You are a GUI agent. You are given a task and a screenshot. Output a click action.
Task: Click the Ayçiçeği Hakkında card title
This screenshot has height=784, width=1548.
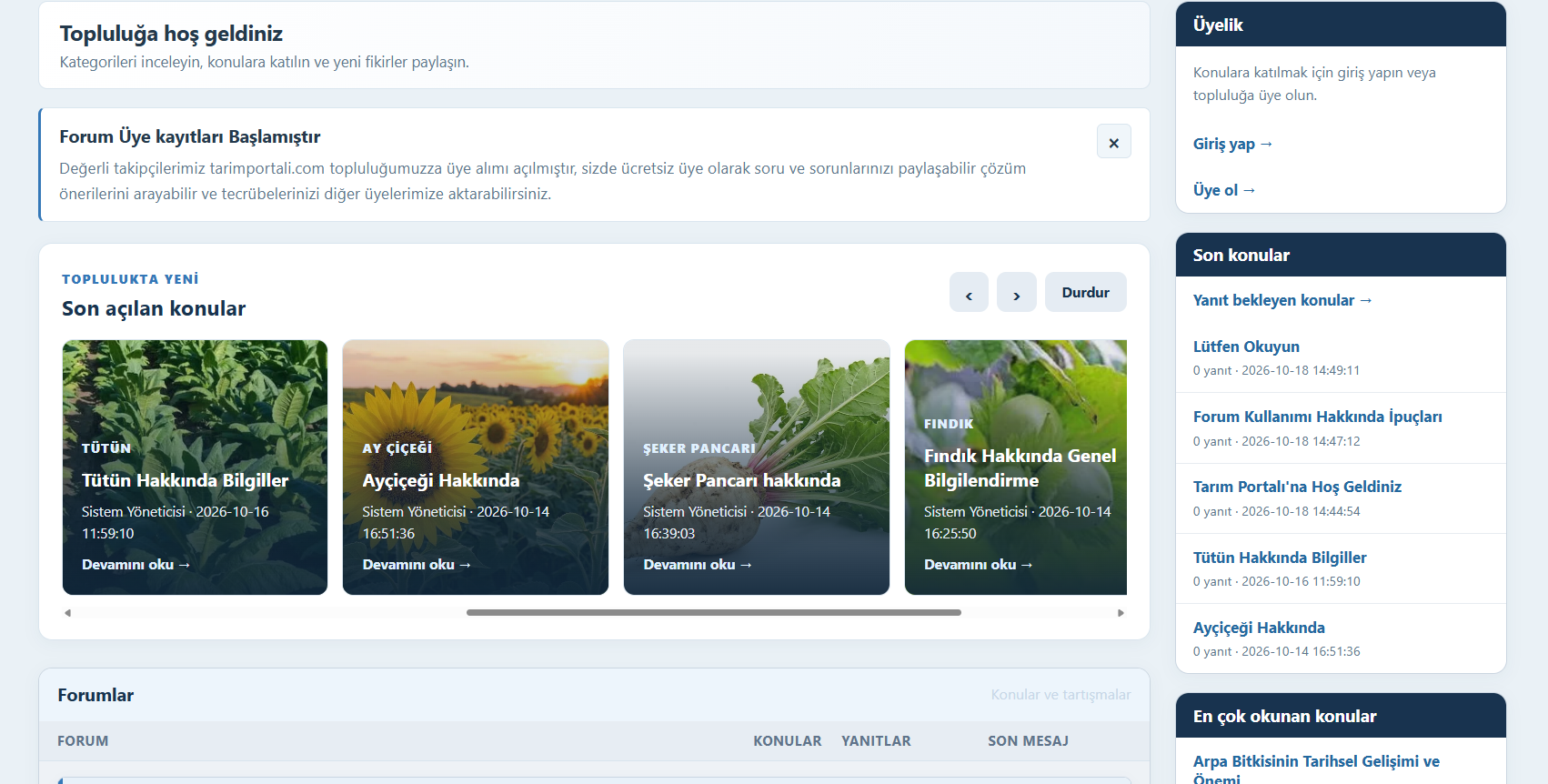coord(441,480)
